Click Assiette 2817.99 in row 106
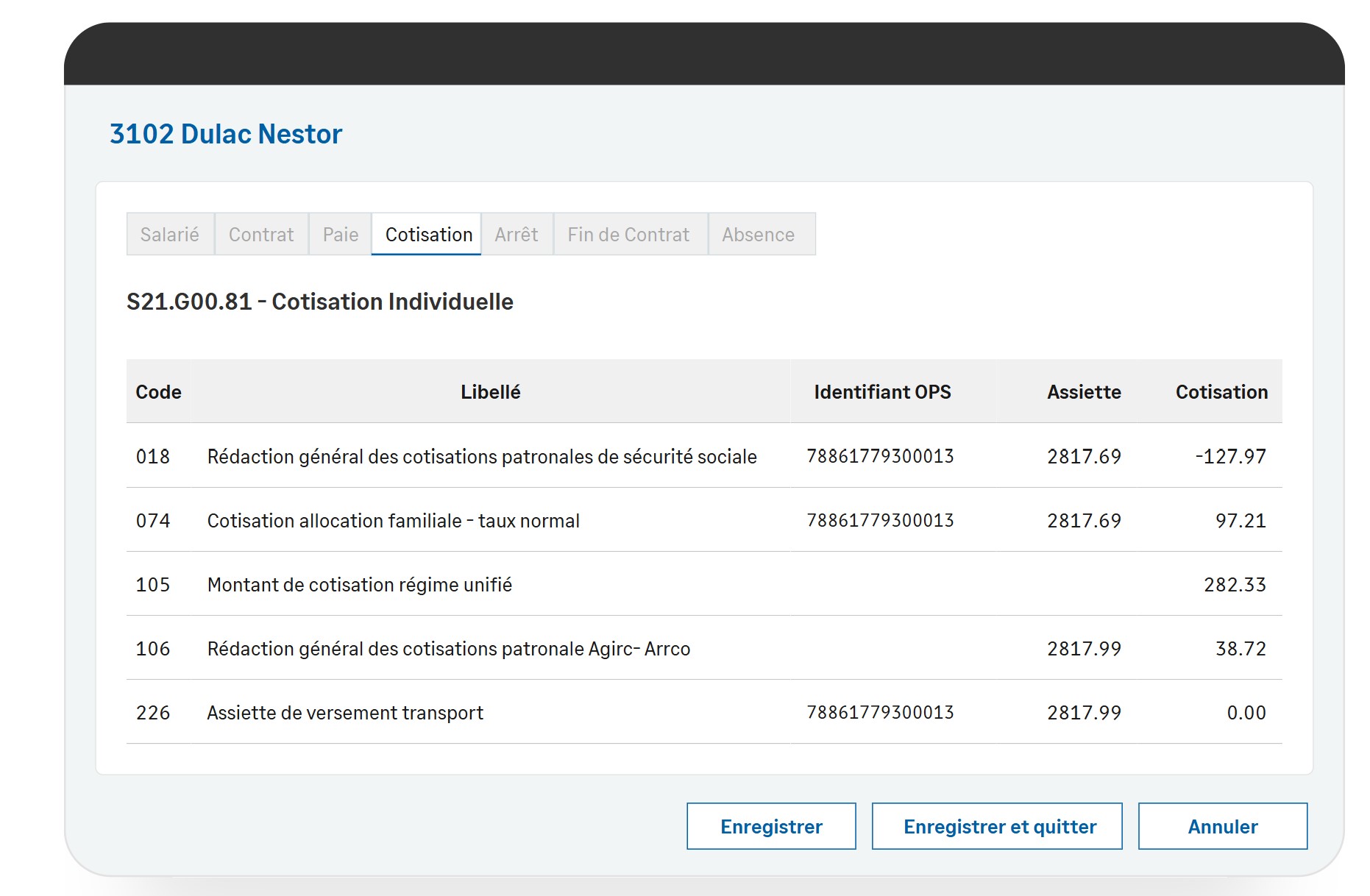 point(1084,649)
